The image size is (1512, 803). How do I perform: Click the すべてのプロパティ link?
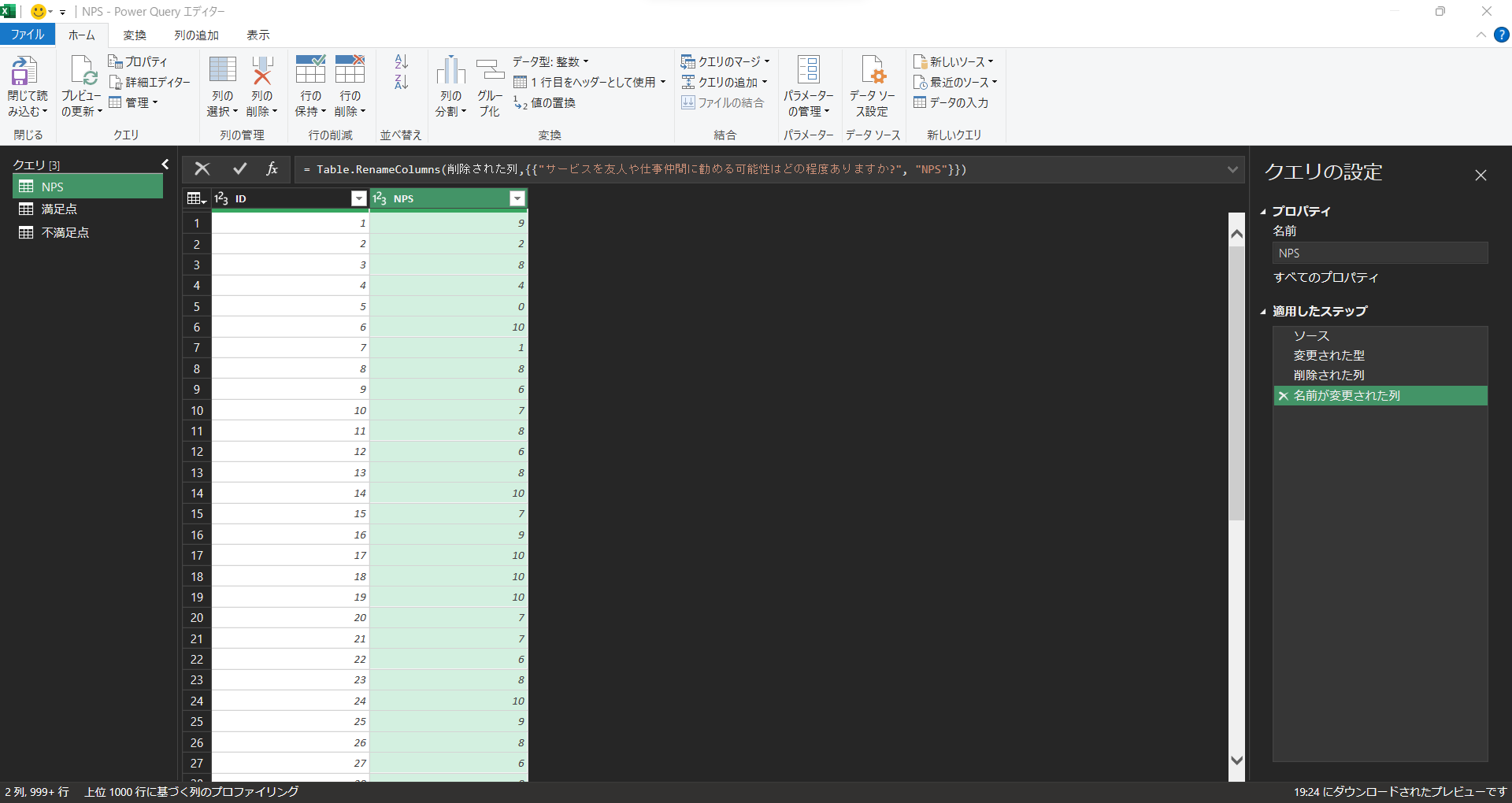coord(1326,277)
